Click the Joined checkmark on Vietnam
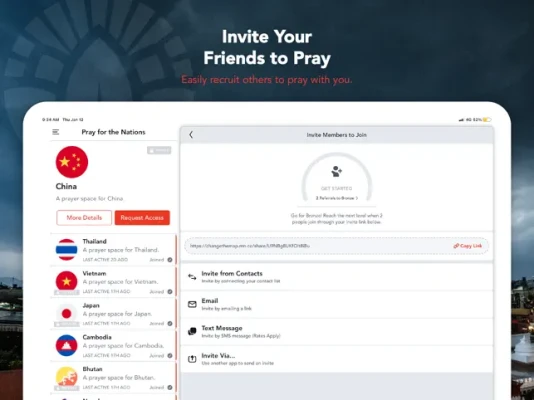Viewport: 534px width, 400px height. 170,292
